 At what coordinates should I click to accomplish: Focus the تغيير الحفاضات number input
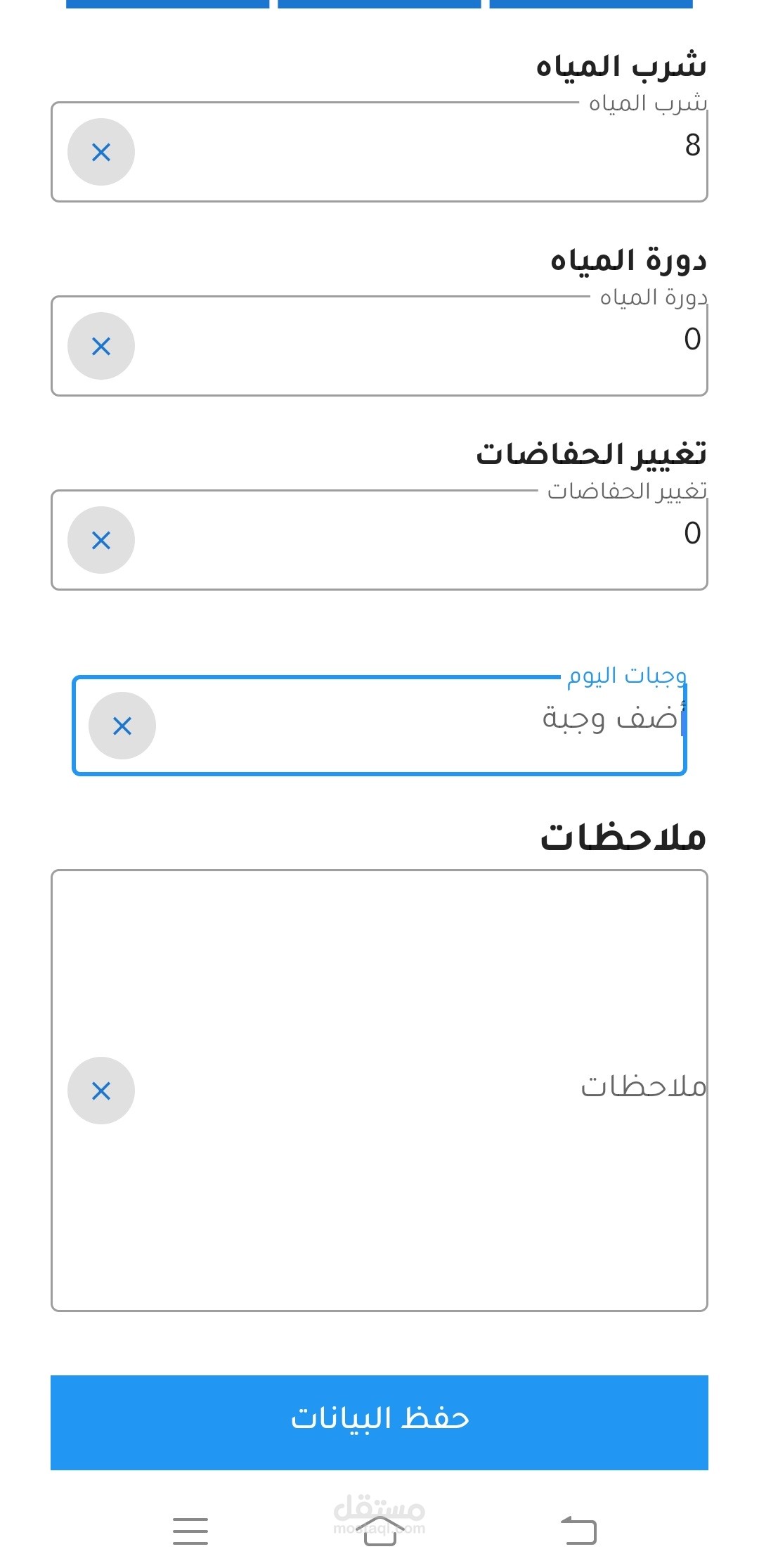(422, 540)
